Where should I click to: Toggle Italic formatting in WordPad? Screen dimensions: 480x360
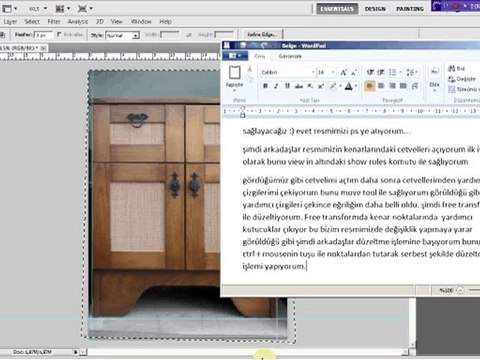pos(276,86)
